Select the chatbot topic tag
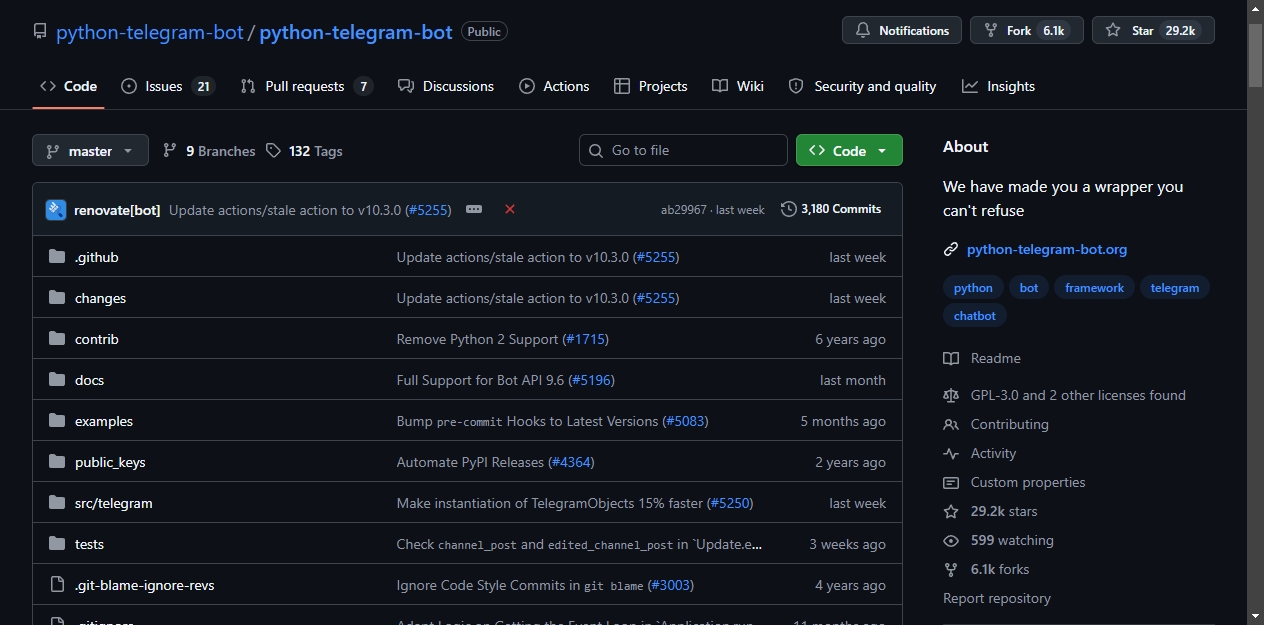This screenshot has width=1264, height=625. click(975, 316)
